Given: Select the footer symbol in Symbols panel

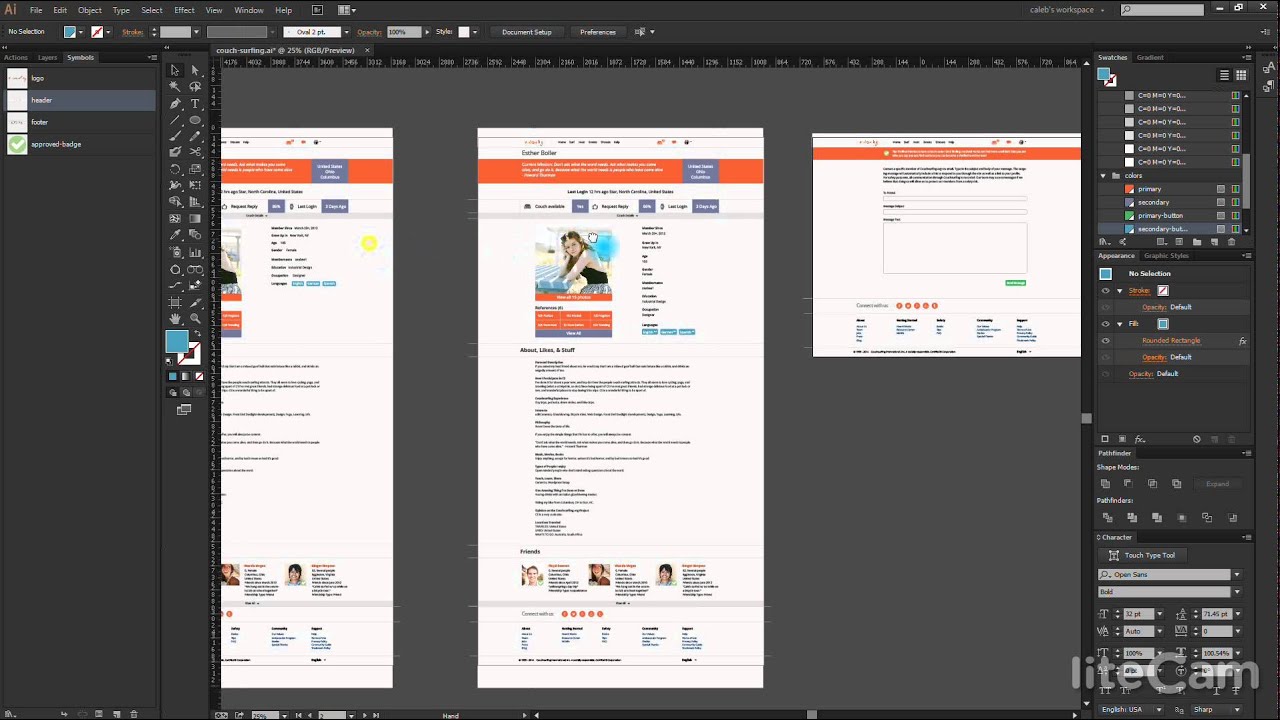Looking at the screenshot, I should 40,122.
